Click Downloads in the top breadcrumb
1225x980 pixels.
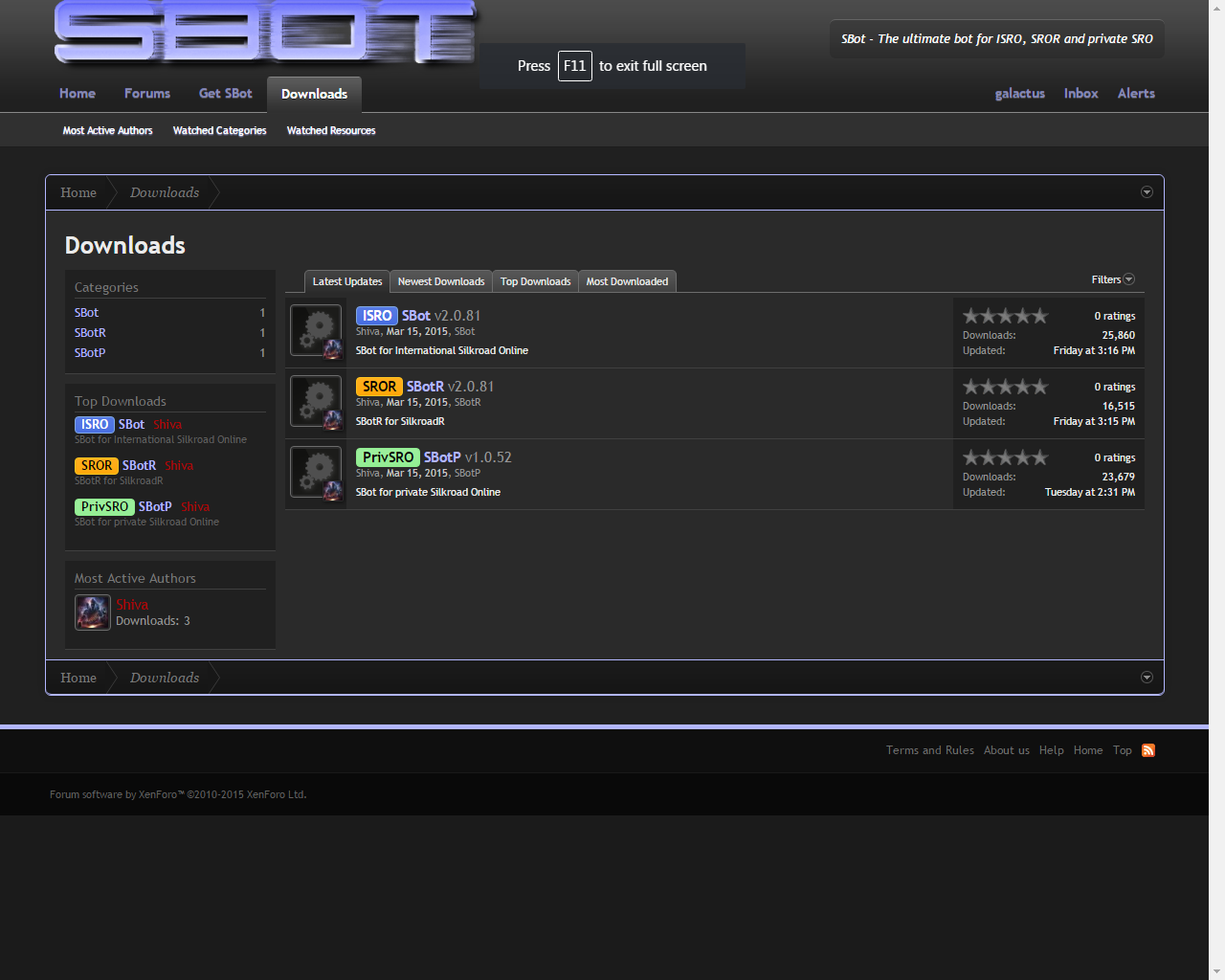point(165,192)
